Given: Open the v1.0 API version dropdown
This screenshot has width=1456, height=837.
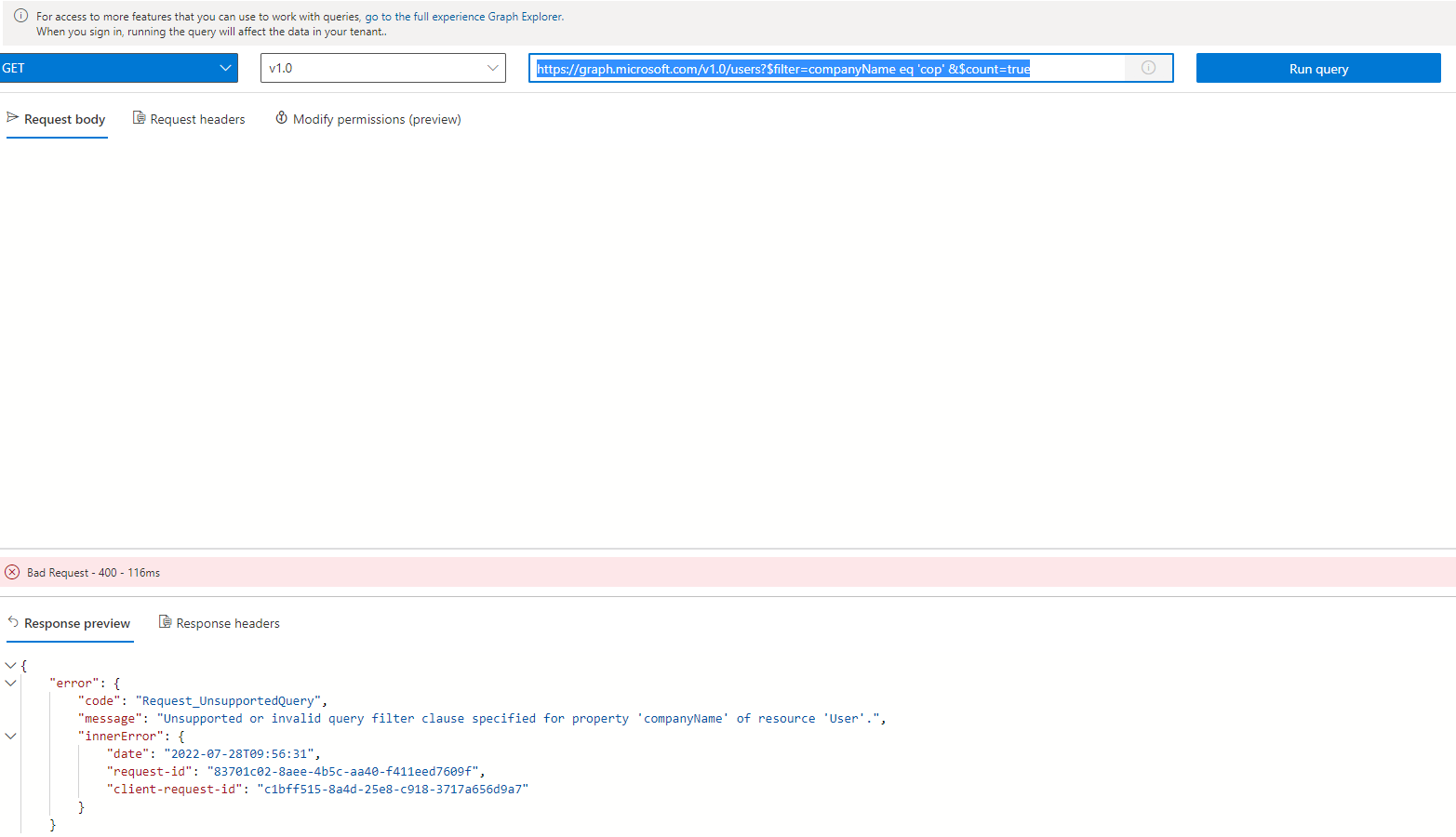Looking at the screenshot, I should click(x=492, y=67).
